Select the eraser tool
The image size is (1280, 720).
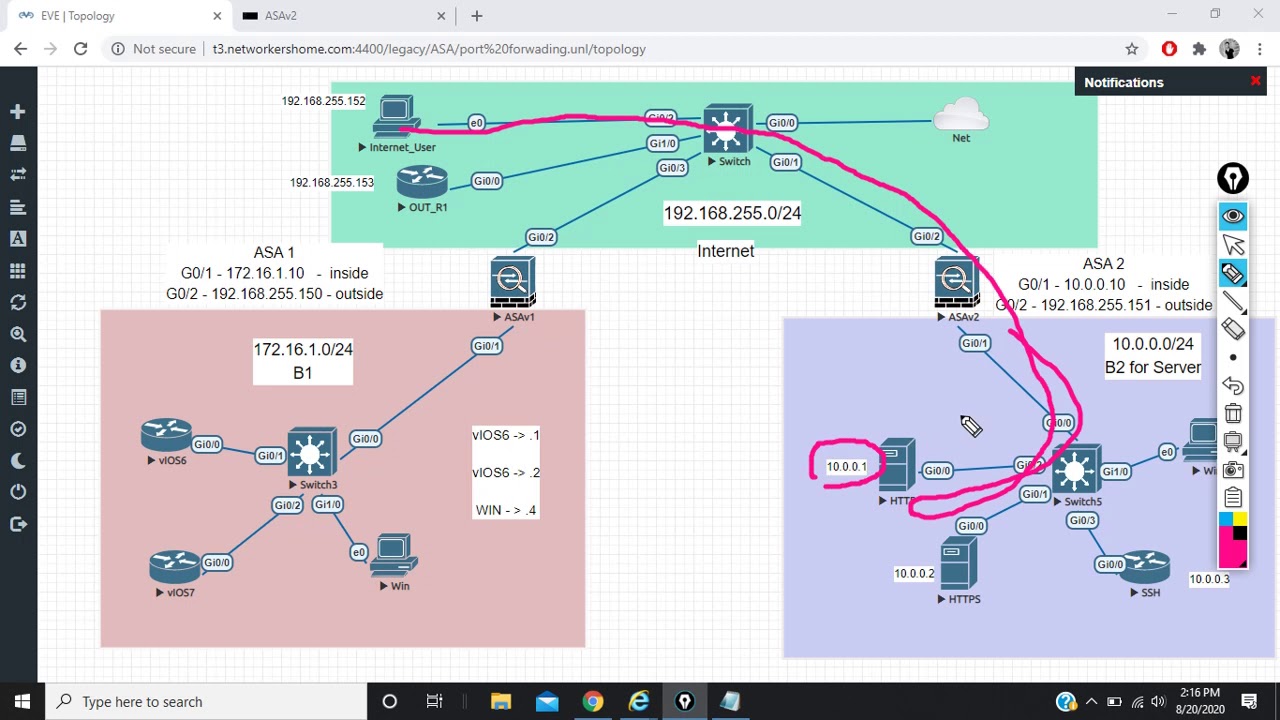(x=1233, y=329)
